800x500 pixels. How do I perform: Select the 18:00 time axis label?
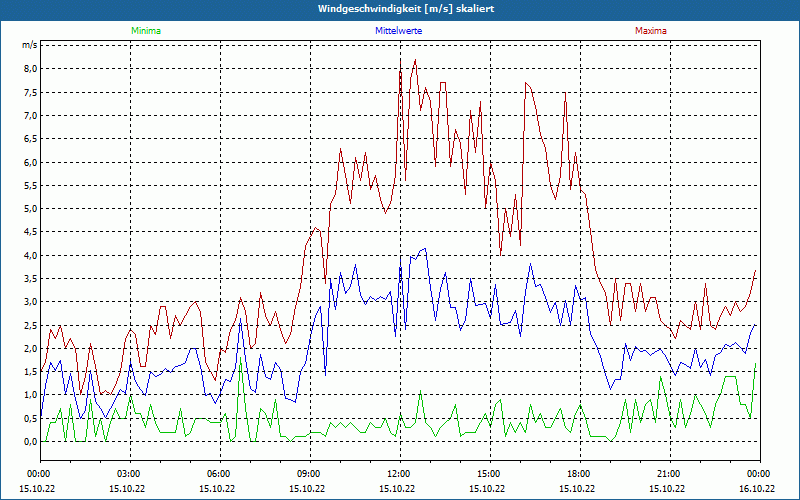pos(579,474)
